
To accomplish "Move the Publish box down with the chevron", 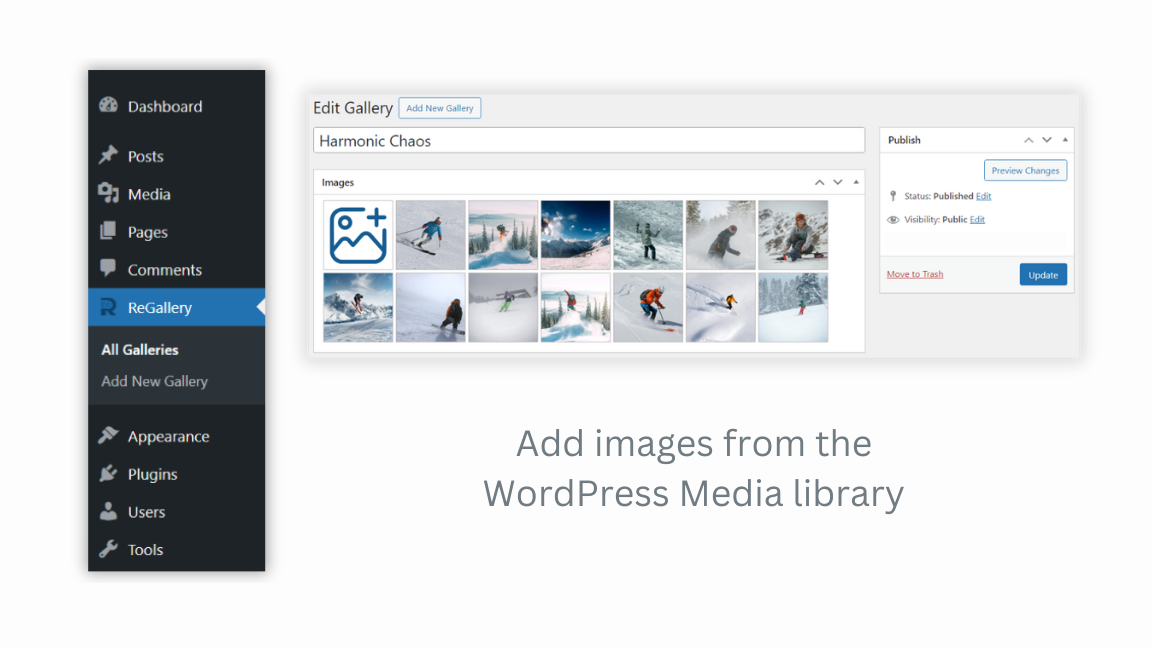I will [1046, 140].
